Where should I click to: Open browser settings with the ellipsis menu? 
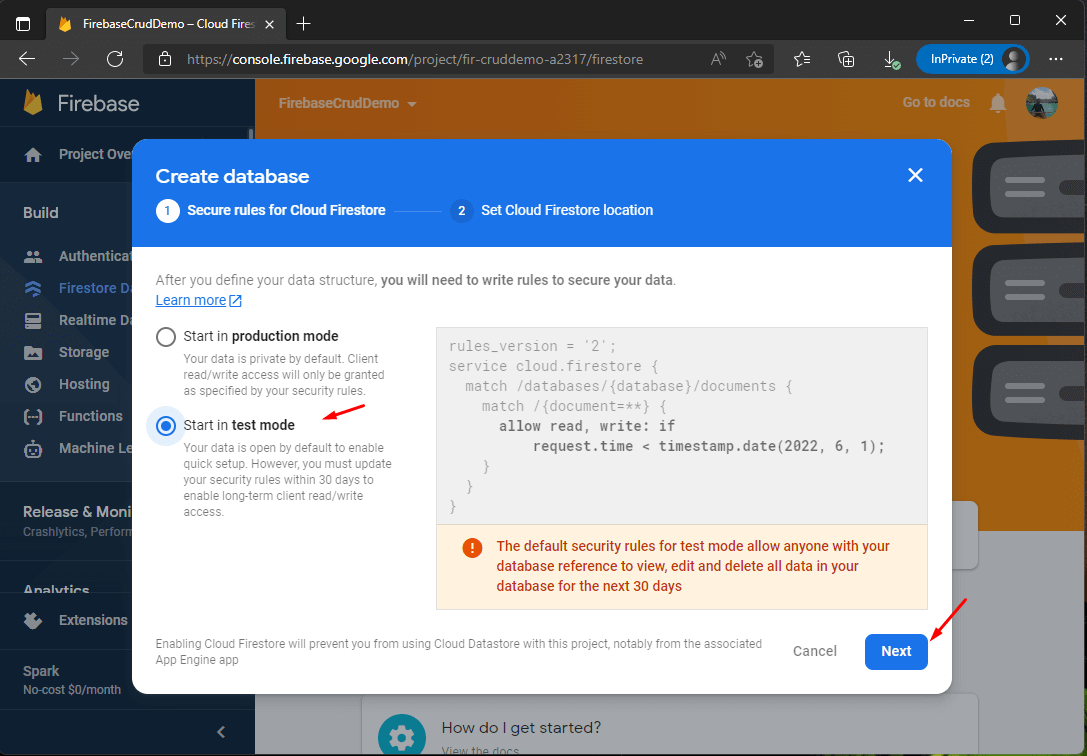click(x=1056, y=59)
